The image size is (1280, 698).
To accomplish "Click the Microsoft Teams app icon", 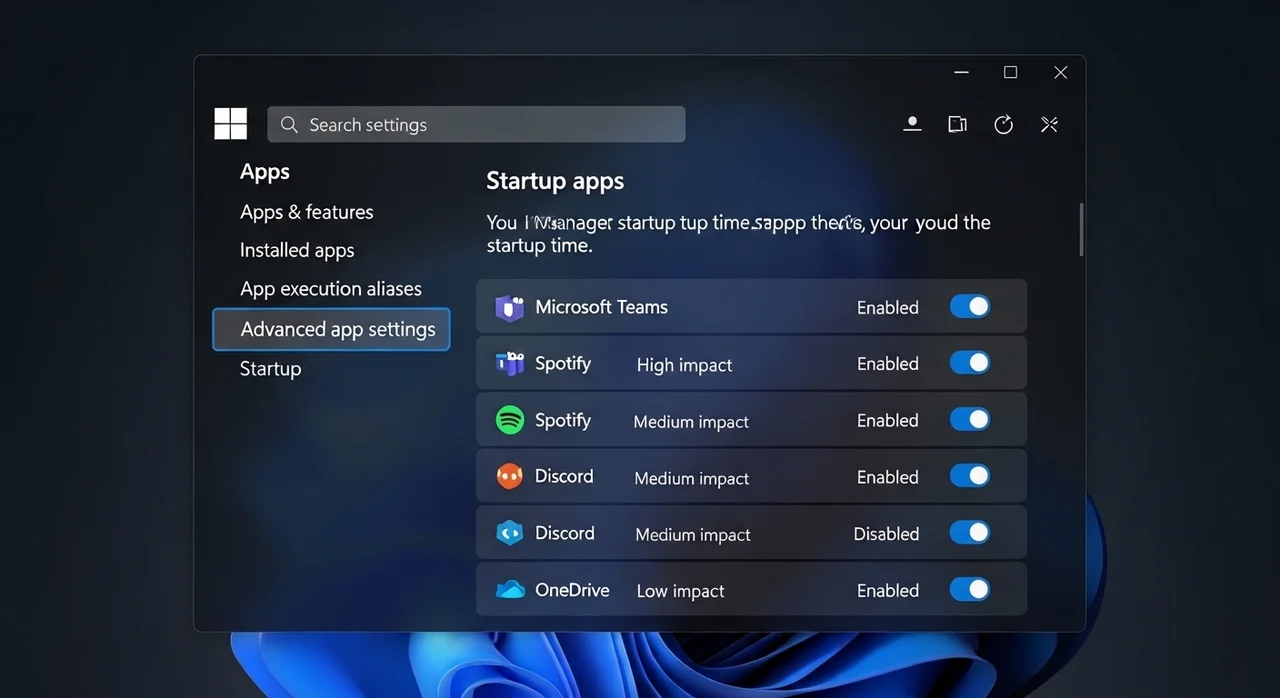I will (x=510, y=308).
